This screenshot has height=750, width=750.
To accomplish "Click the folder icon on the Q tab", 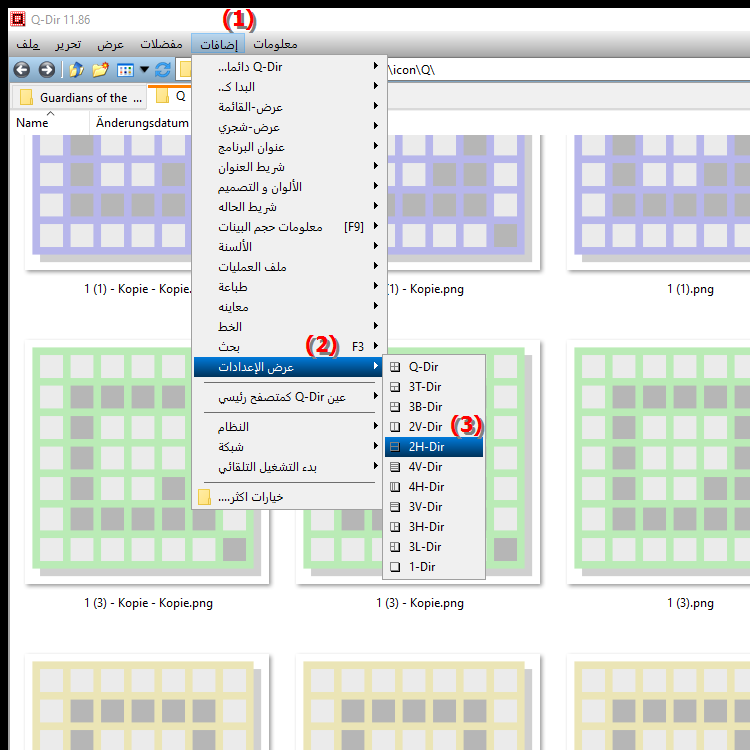I will pos(163,96).
